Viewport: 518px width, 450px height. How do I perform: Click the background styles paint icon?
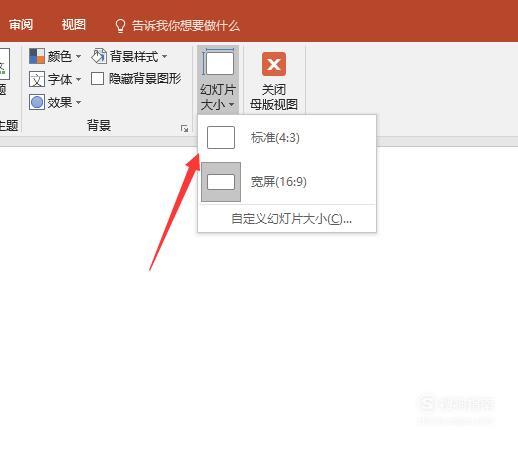[99, 56]
